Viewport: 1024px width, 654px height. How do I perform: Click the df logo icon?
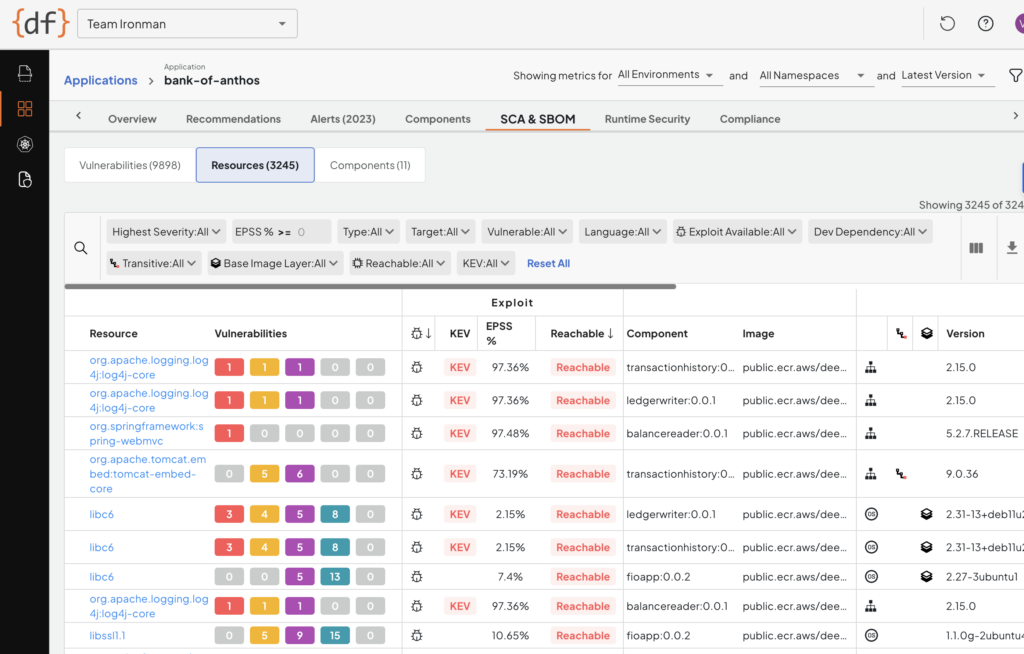(40, 24)
